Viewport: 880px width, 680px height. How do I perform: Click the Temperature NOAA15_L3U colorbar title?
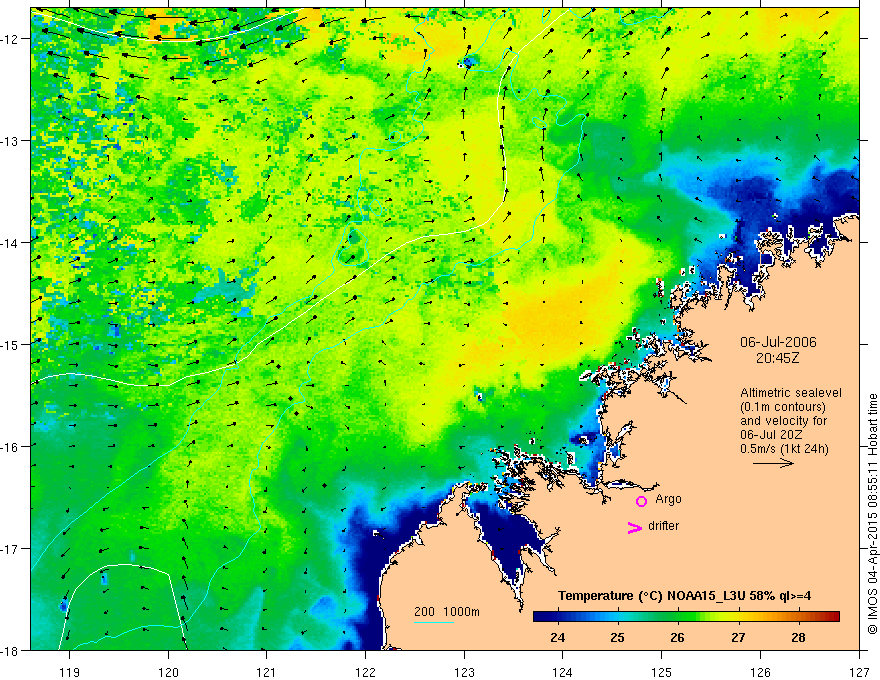684,596
